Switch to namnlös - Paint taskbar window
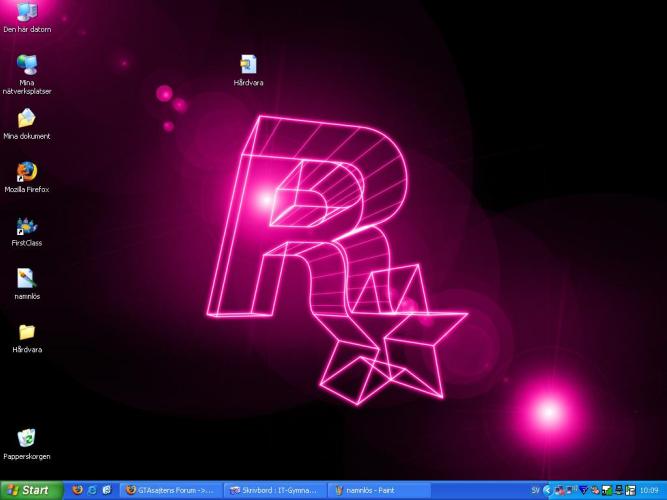Image resolution: width=667 pixels, height=500 pixels. (378, 490)
